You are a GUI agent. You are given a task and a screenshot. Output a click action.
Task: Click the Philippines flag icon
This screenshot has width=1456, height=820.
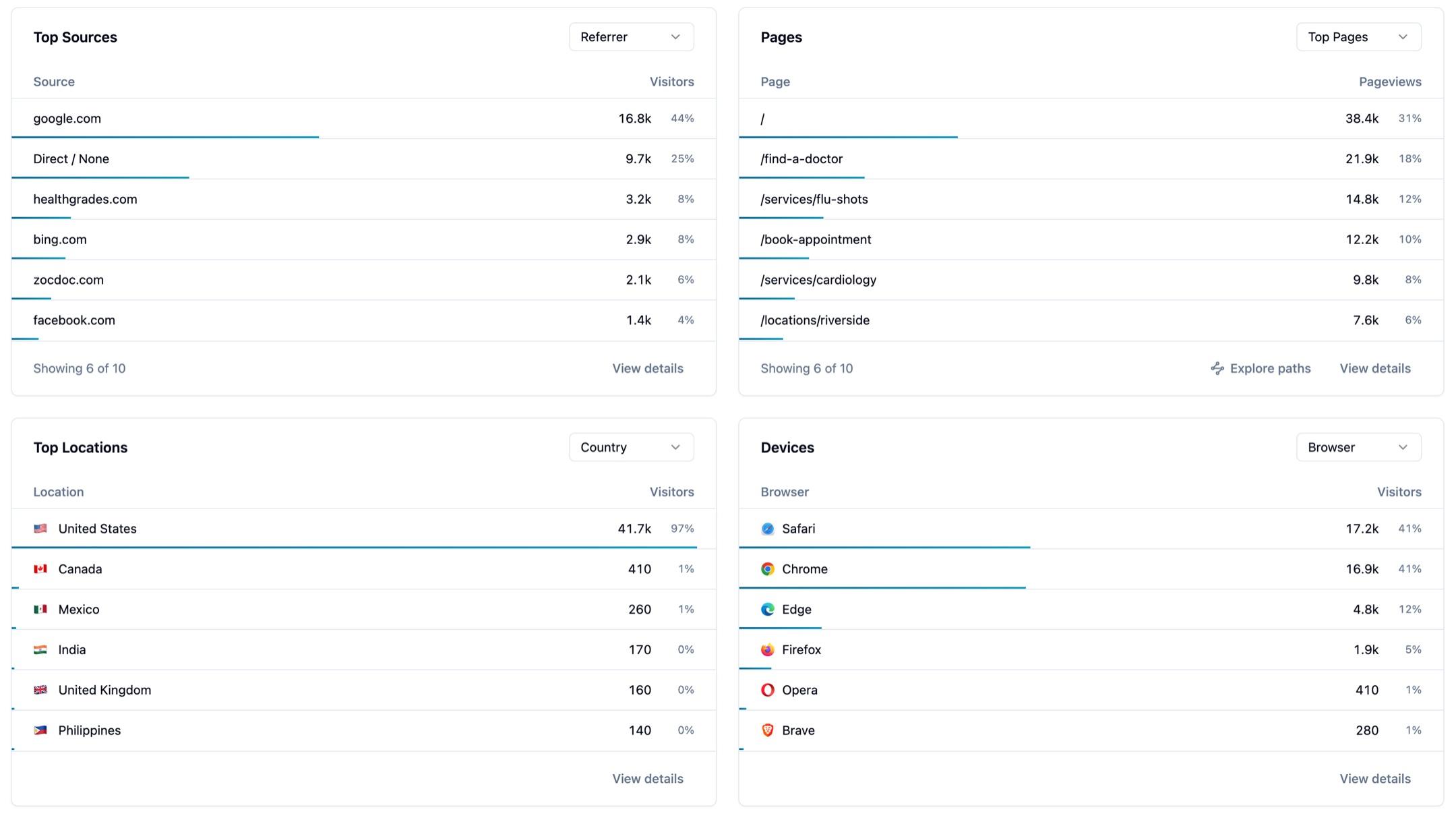pos(40,730)
